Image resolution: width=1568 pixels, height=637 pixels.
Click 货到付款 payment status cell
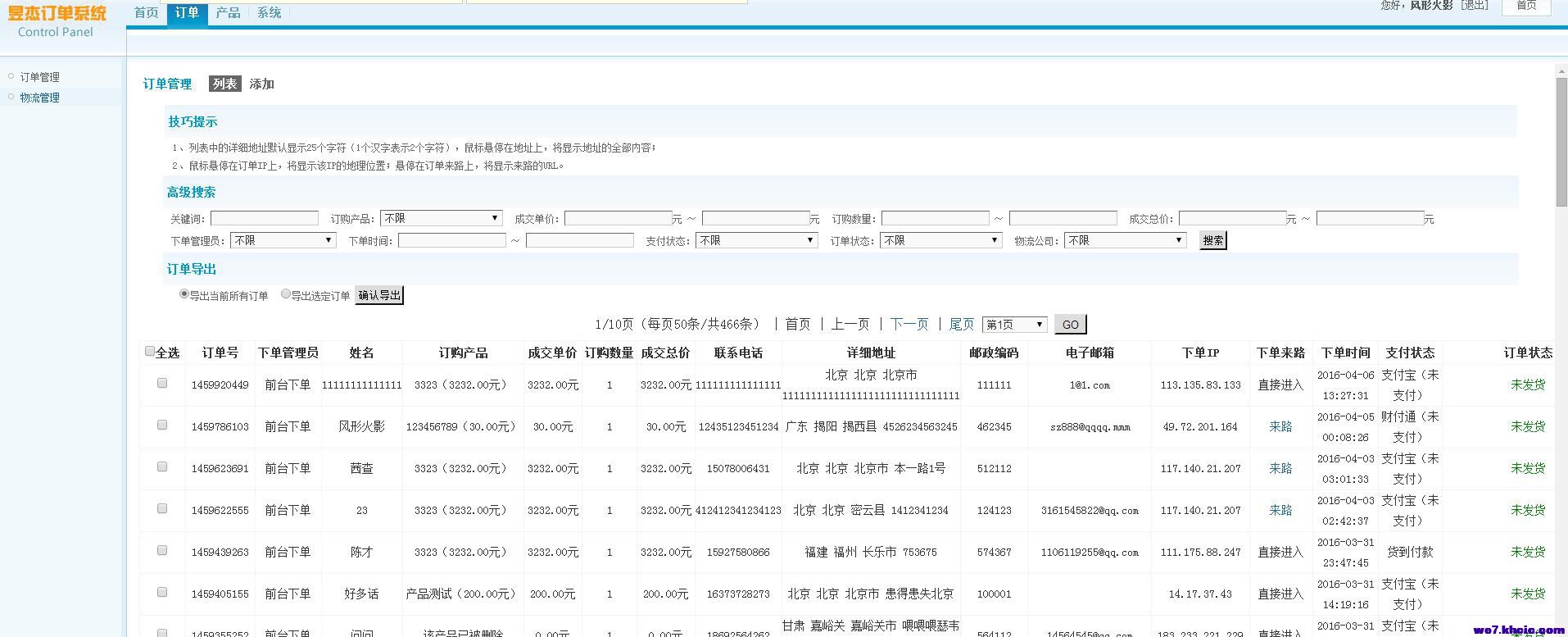coord(1410,553)
